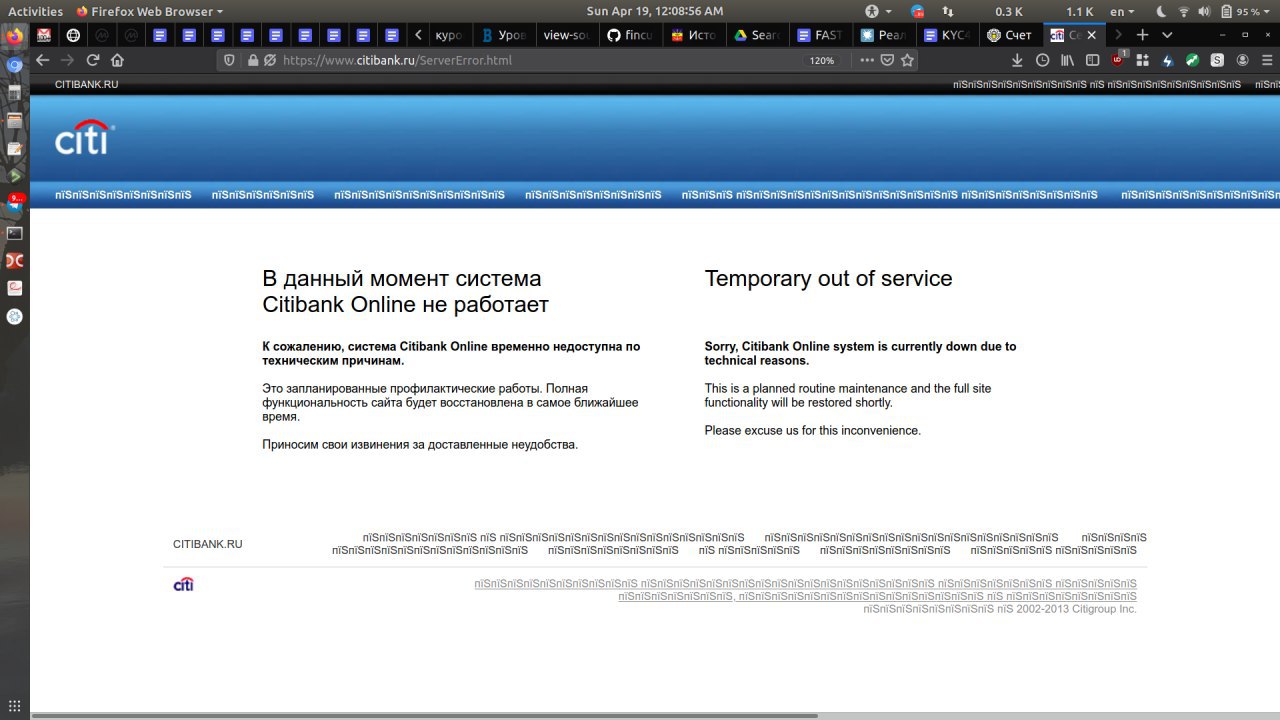Reload the Citibank error page
The width and height of the screenshot is (1280, 720).
pyautogui.click(x=93, y=60)
